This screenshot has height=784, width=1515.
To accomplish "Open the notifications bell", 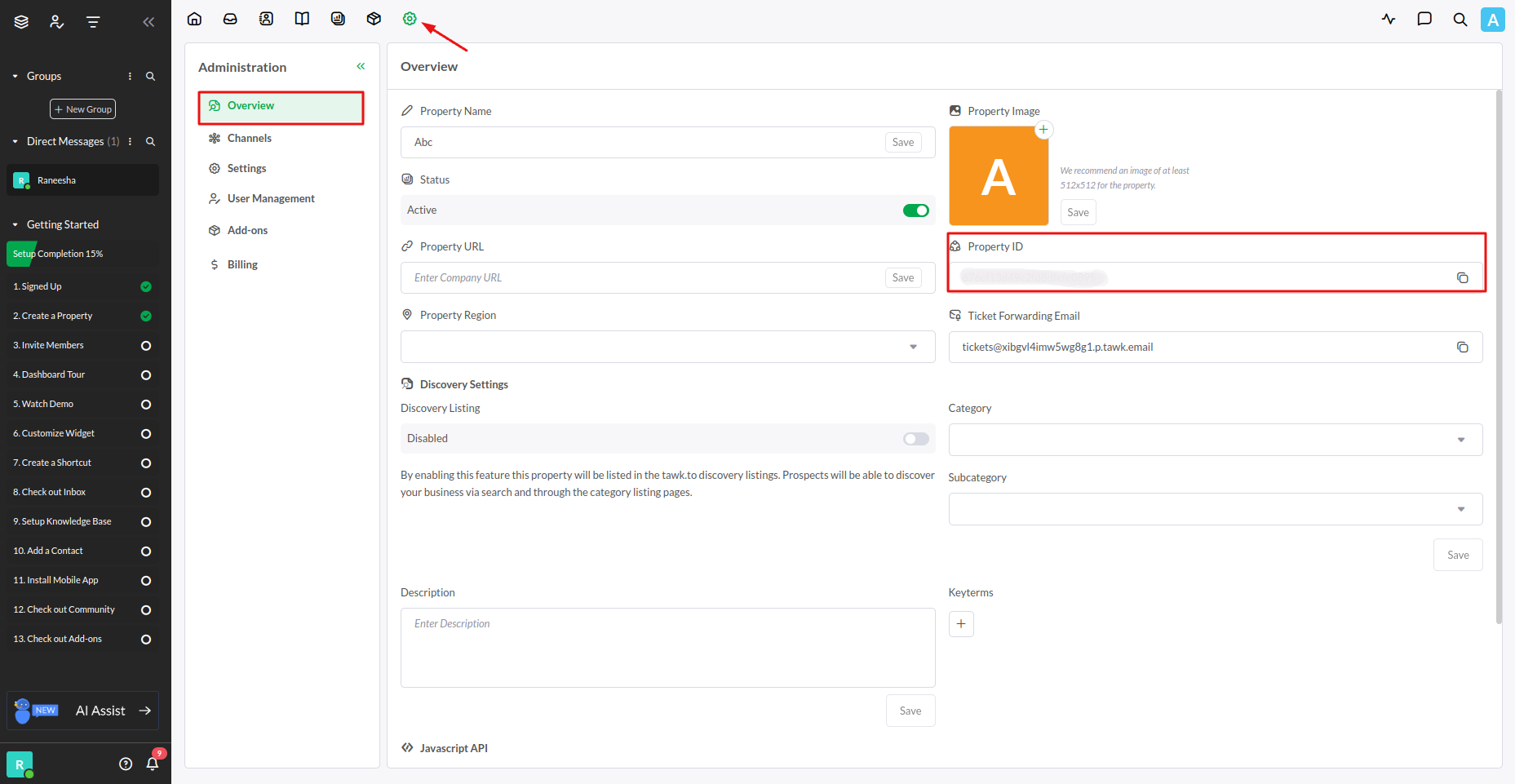I will pos(152,764).
